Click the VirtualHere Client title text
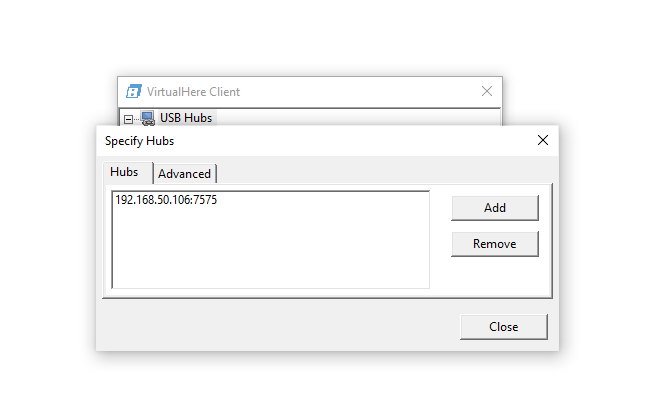Viewport: 646px width, 418px height. click(x=193, y=91)
